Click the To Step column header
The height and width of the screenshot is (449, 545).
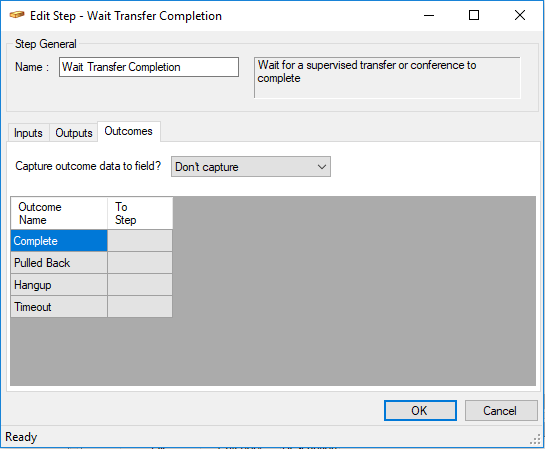tap(140, 213)
